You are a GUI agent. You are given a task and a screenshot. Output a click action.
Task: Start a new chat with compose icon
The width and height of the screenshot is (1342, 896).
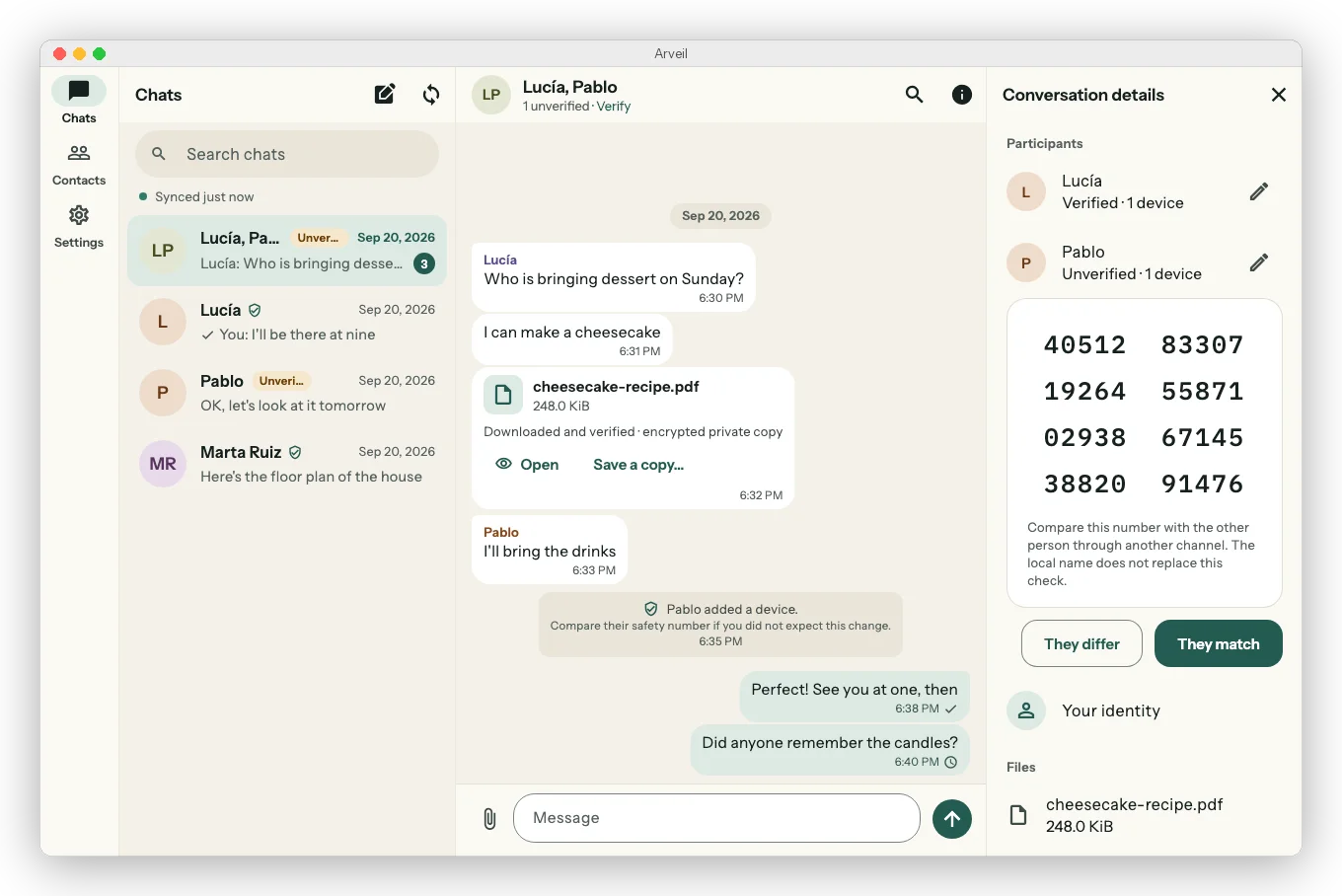pos(385,95)
